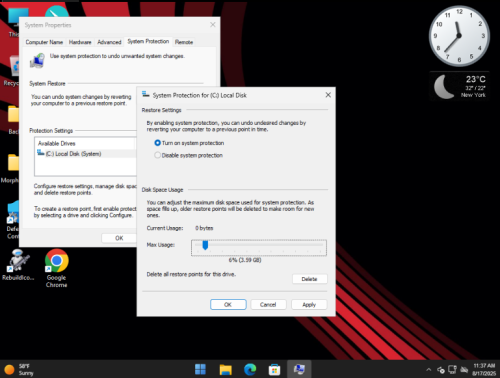500x378 pixels.
Task: Click System Properties taskbar icon
Action: click(299, 369)
